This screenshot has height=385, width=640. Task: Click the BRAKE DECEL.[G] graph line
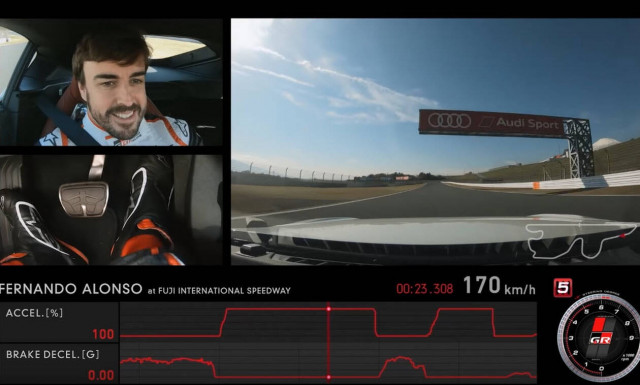328,367
